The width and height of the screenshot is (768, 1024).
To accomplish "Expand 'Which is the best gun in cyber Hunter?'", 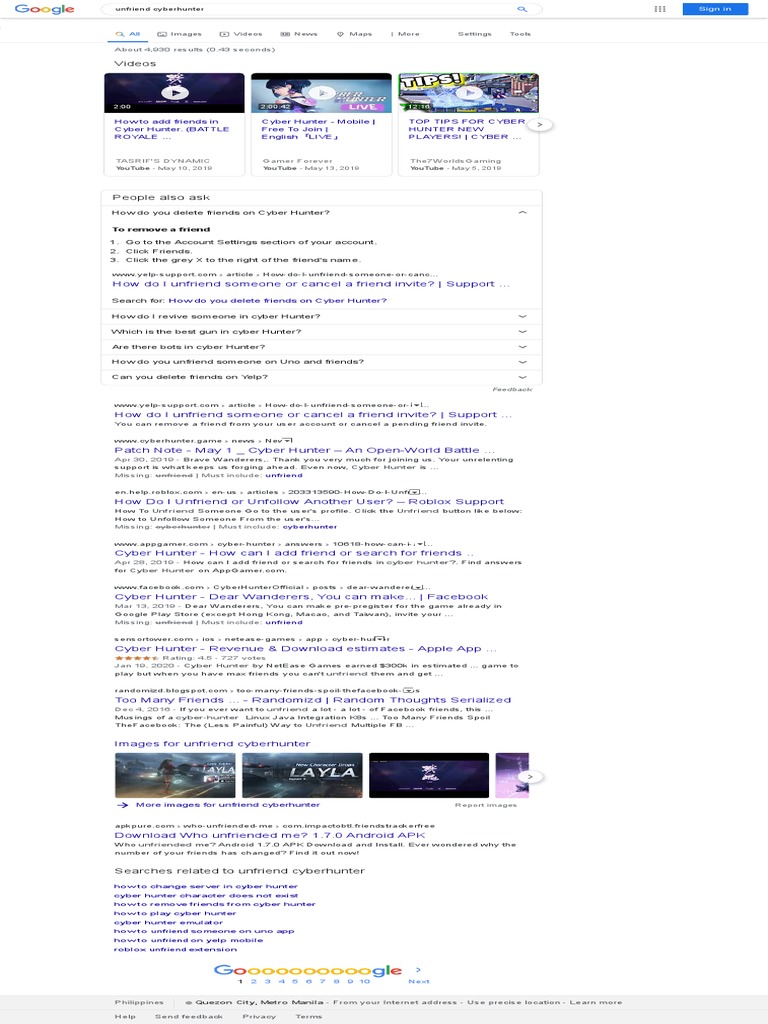I will coord(321,332).
